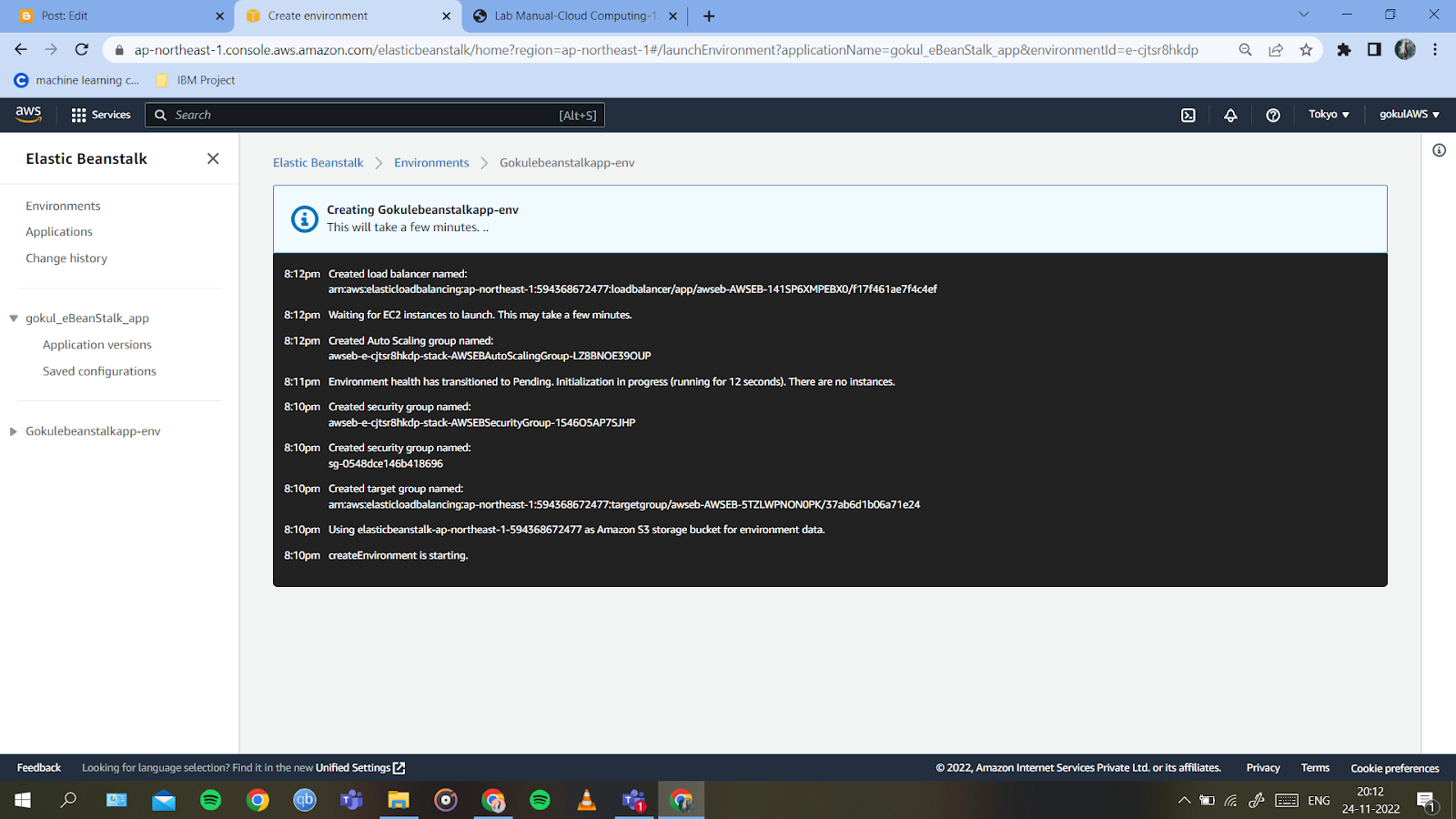
Task: Open the Mail app on the taskbar
Action: pos(164,800)
